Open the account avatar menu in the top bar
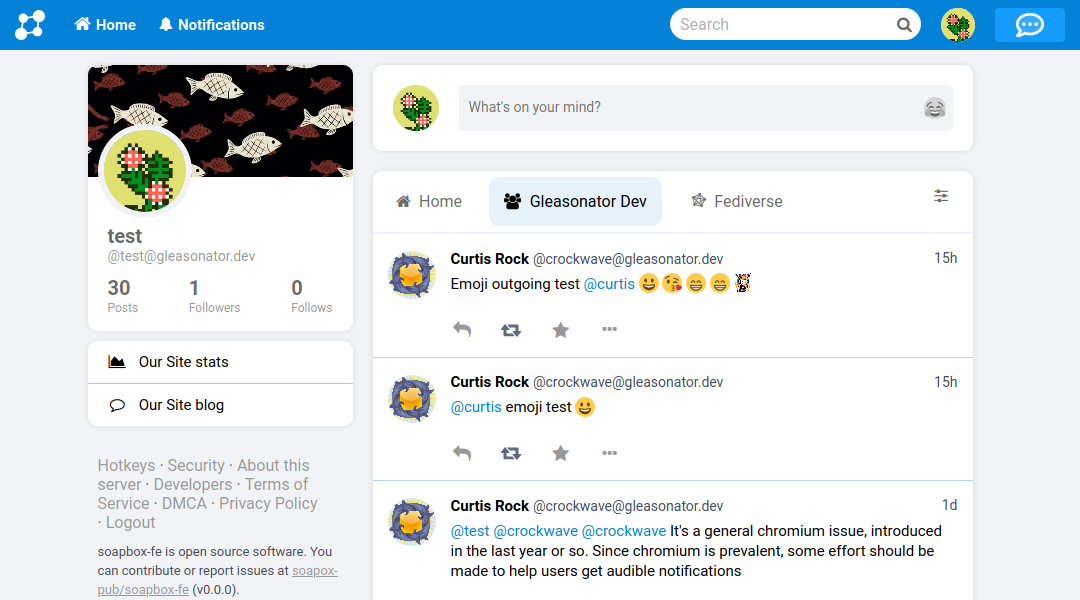 tap(957, 25)
